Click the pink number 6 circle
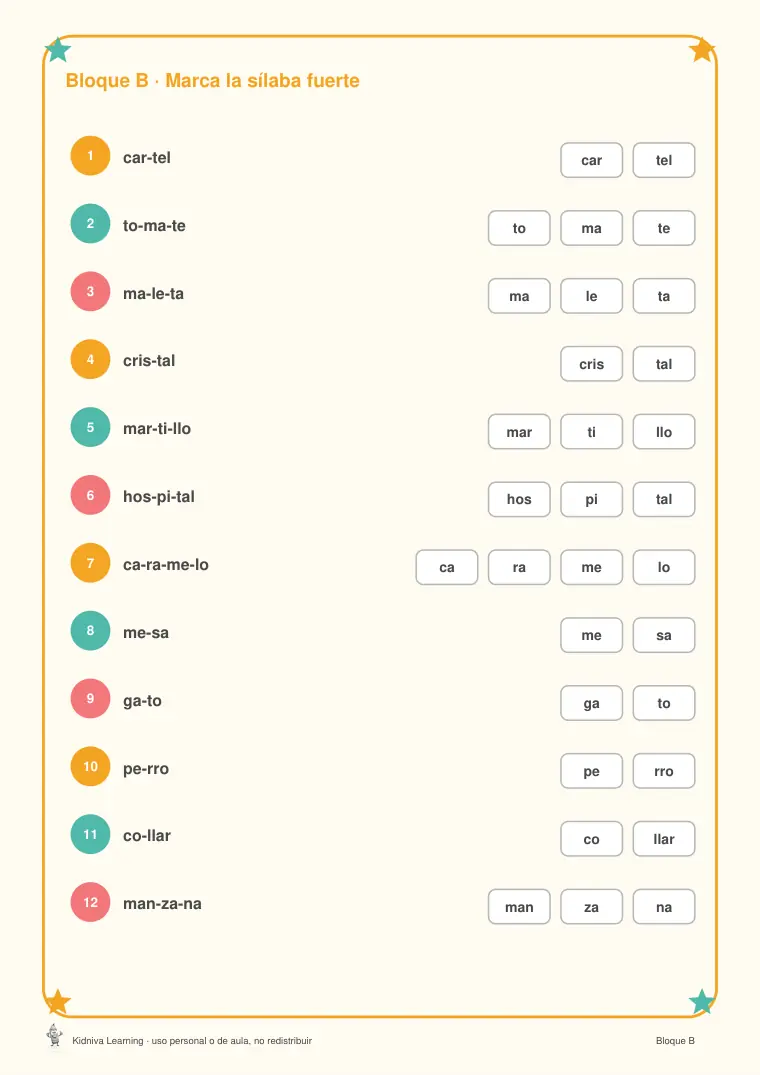Viewport: 760px width, 1075px height. 90,495
